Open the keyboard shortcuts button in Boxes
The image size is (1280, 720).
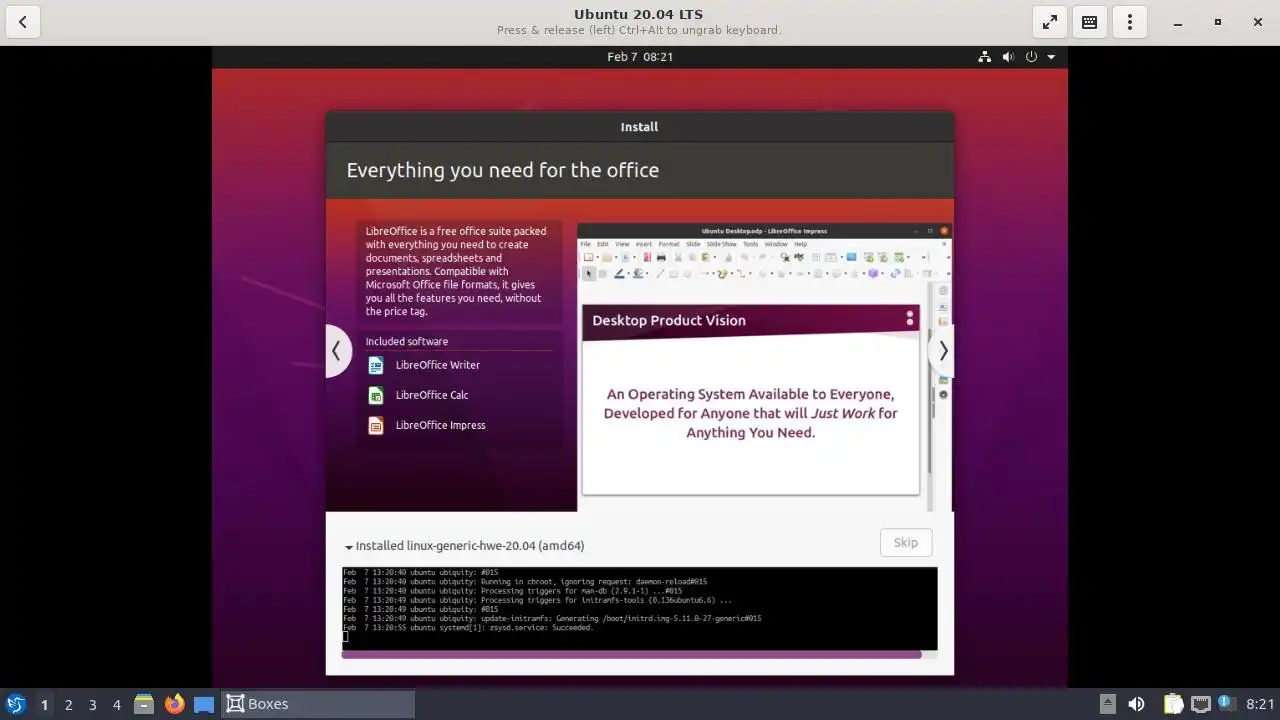coord(1090,22)
